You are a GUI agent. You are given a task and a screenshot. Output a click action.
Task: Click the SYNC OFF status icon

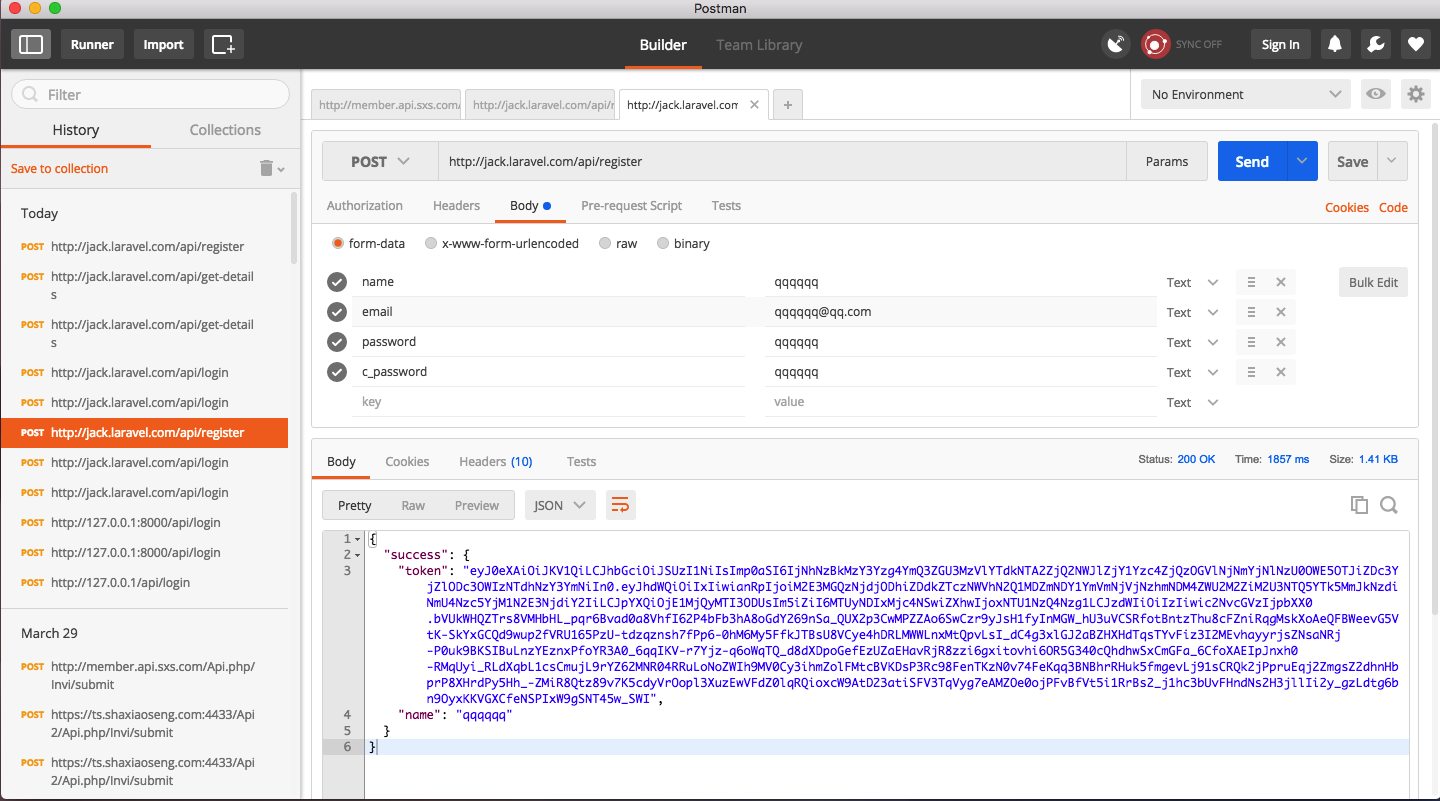1156,44
